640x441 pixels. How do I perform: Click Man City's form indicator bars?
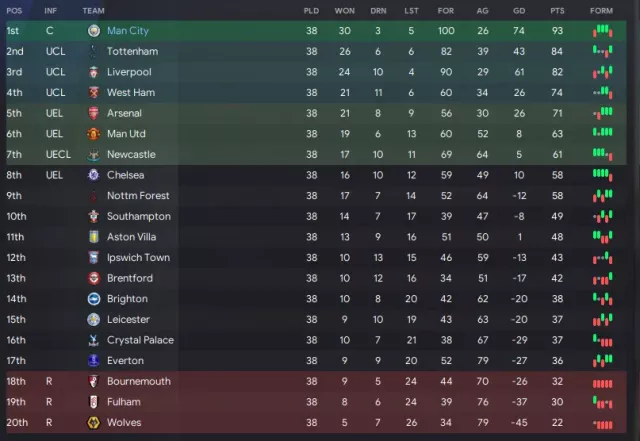pos(602,31)
